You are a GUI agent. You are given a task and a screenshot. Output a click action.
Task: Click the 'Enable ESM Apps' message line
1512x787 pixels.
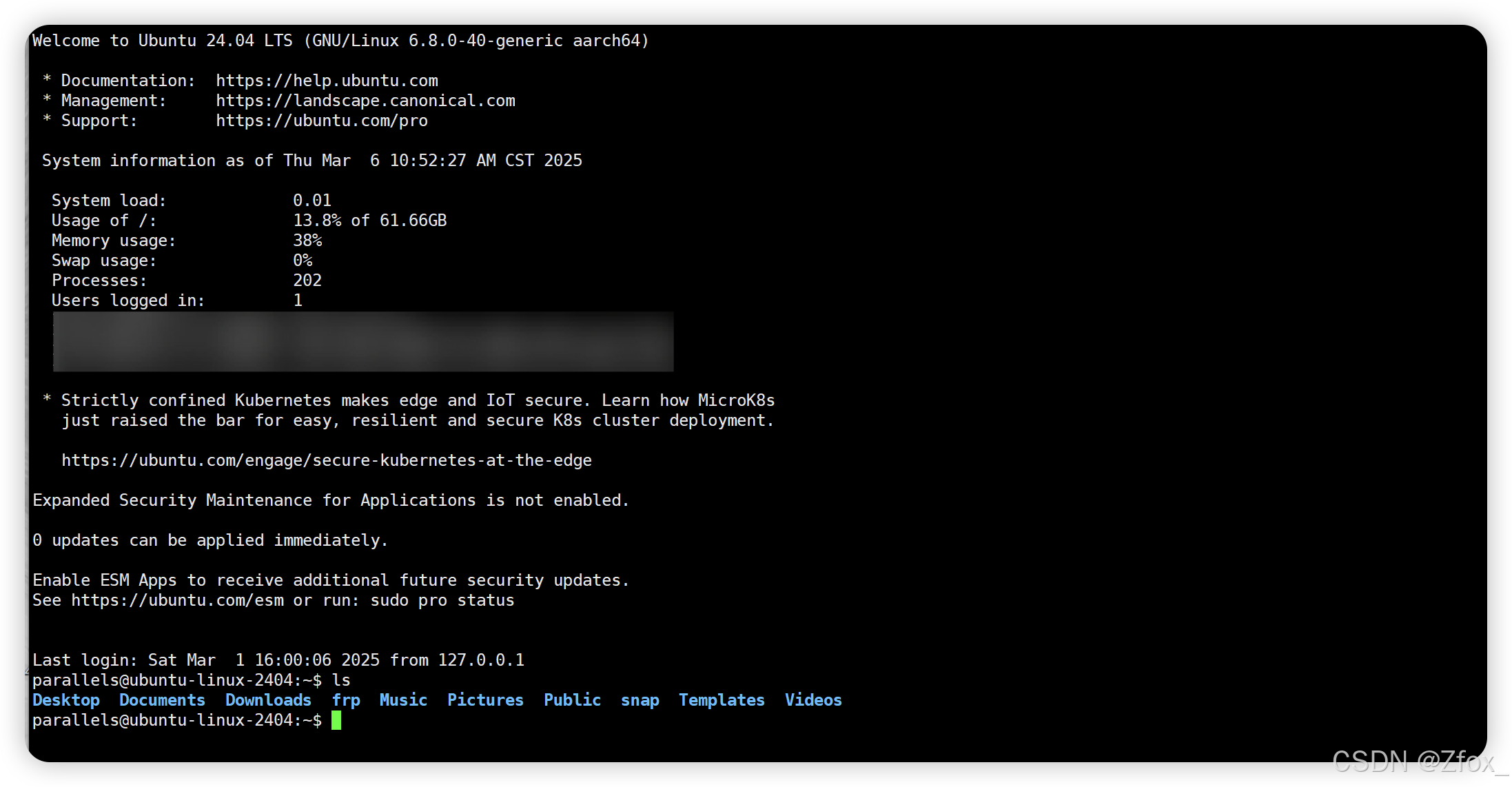[331, 580]
